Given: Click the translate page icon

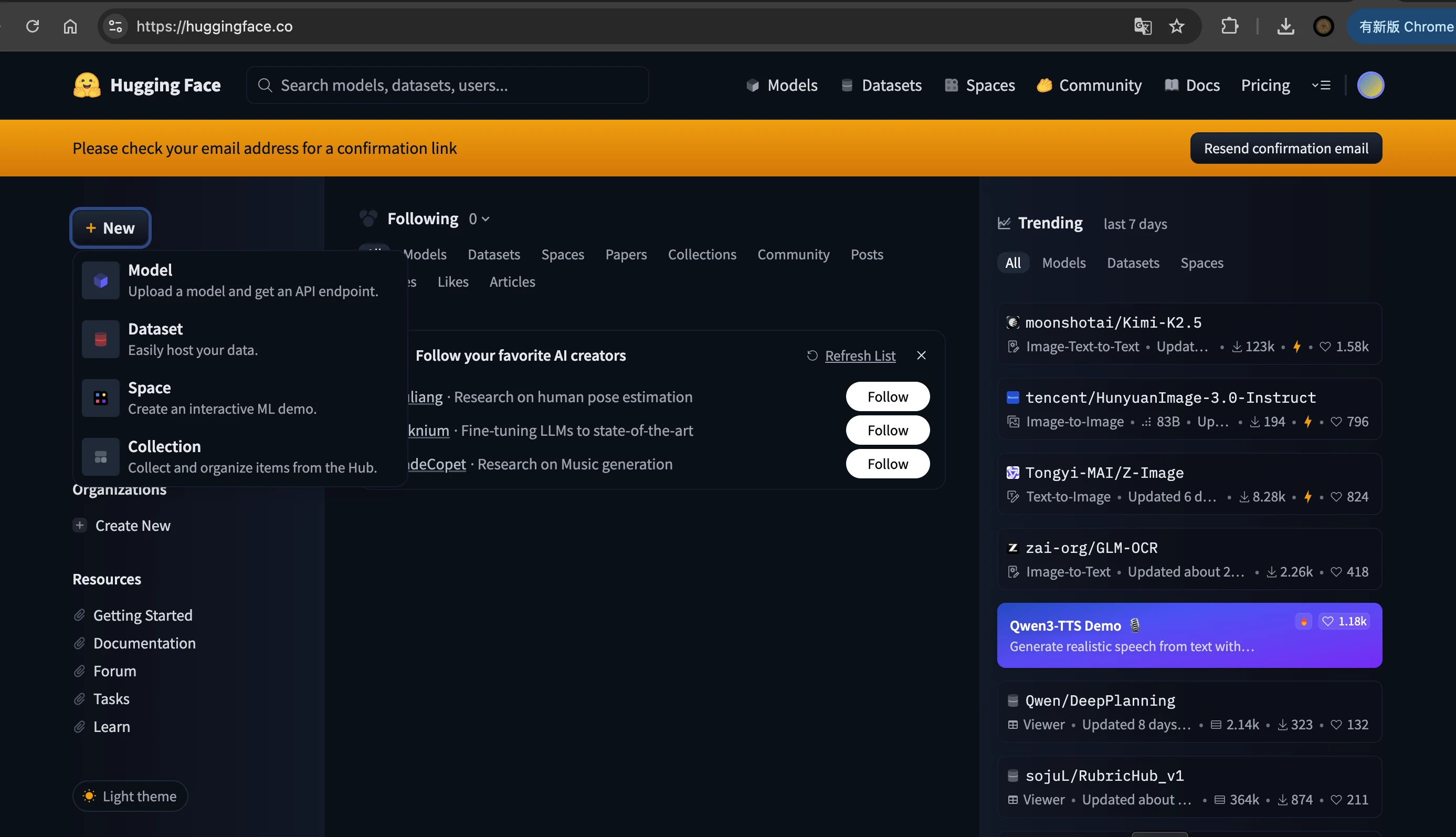Looking at the screenshot, I should pos(1142,26).
